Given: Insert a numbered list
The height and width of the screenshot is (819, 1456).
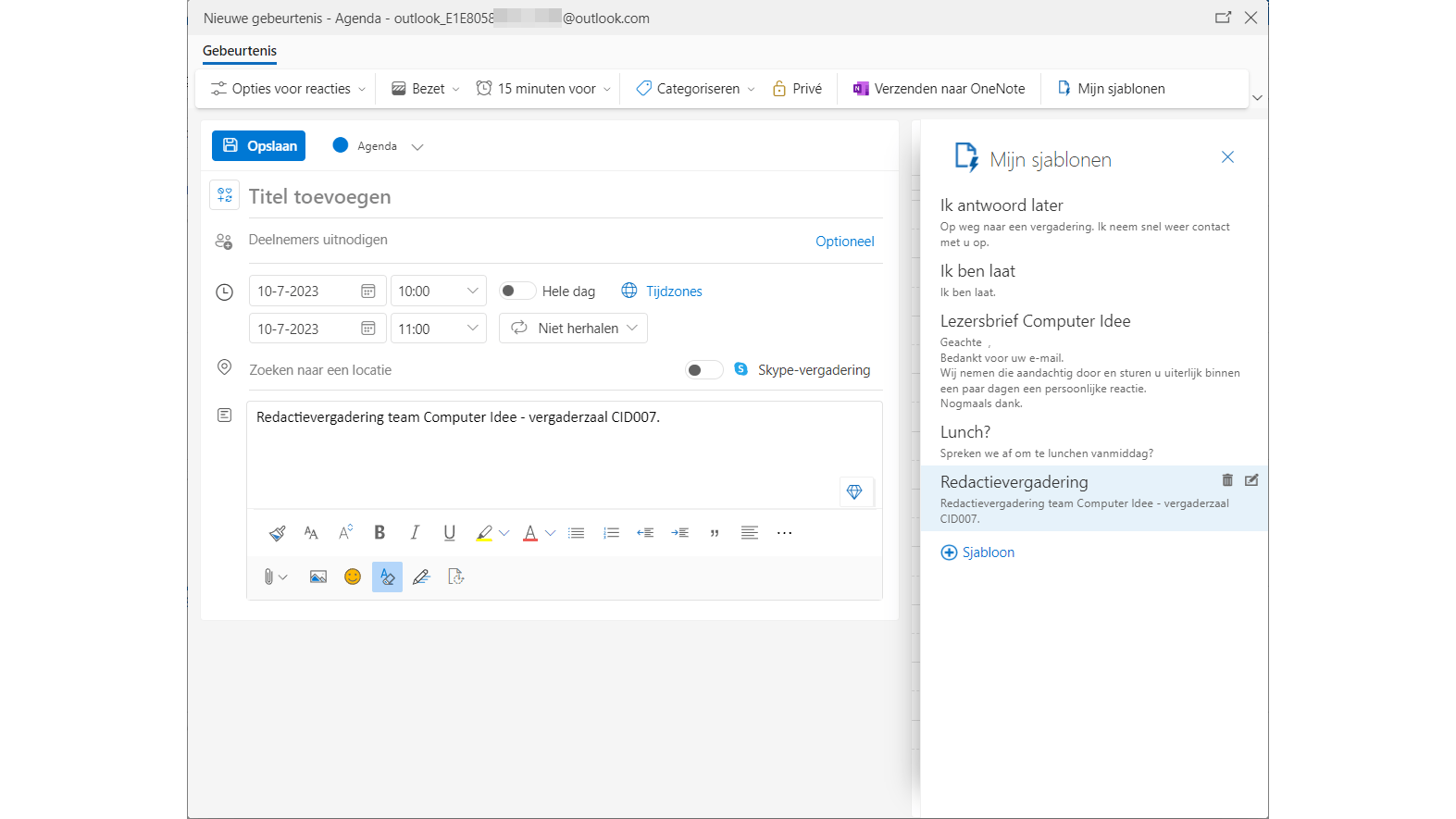Looking at the screenshot, I should 611,533.
